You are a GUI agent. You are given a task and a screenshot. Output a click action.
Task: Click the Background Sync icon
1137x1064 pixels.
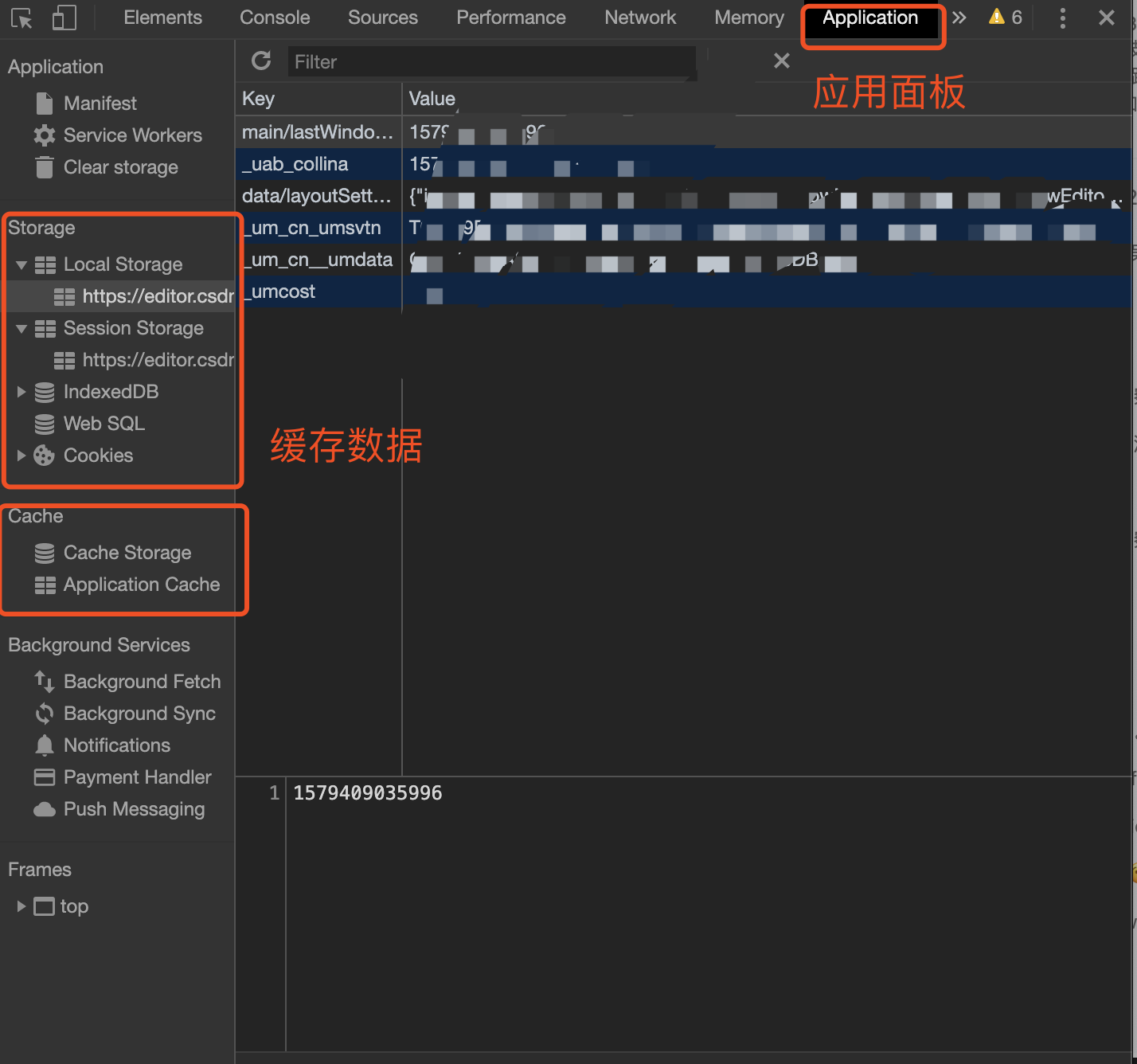coord(45,714)
